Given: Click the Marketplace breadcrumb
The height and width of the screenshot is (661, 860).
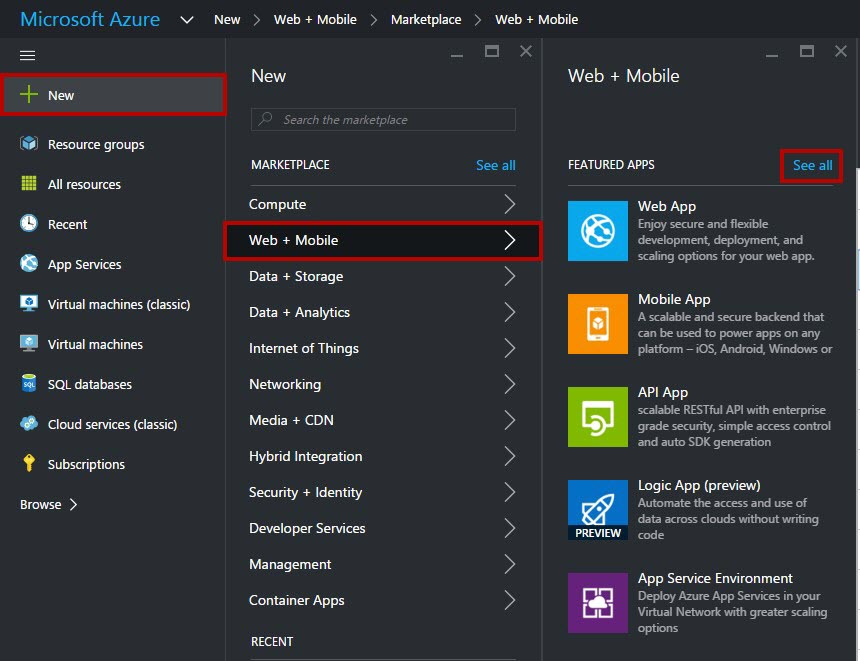Looking at the screenshot, I should click(426, 20).
